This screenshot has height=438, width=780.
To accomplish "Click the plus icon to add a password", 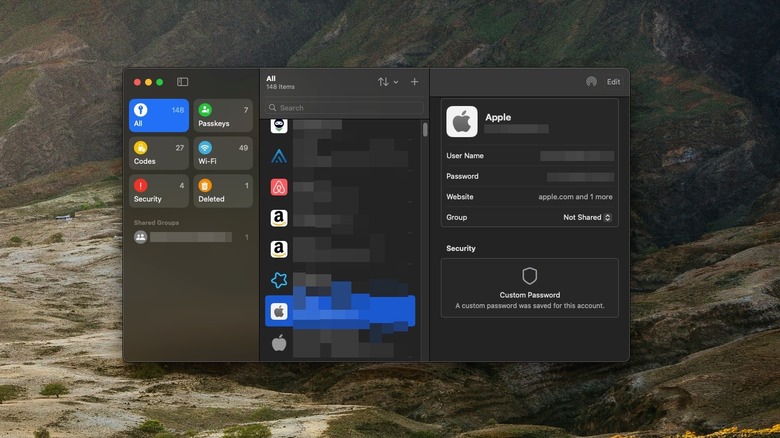I will [x=415, y=82].
